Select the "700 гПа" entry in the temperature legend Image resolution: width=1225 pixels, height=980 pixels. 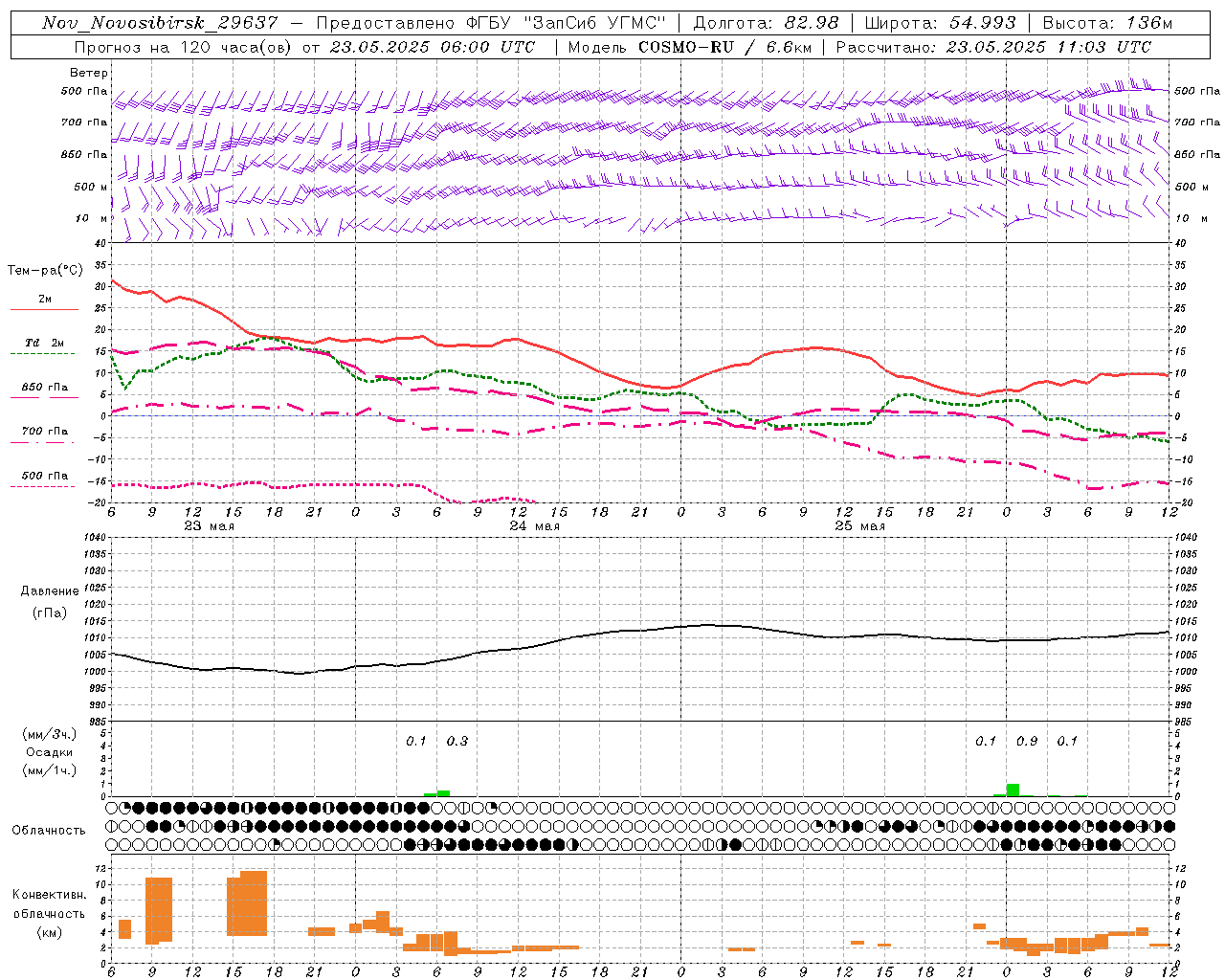(45, 431)
